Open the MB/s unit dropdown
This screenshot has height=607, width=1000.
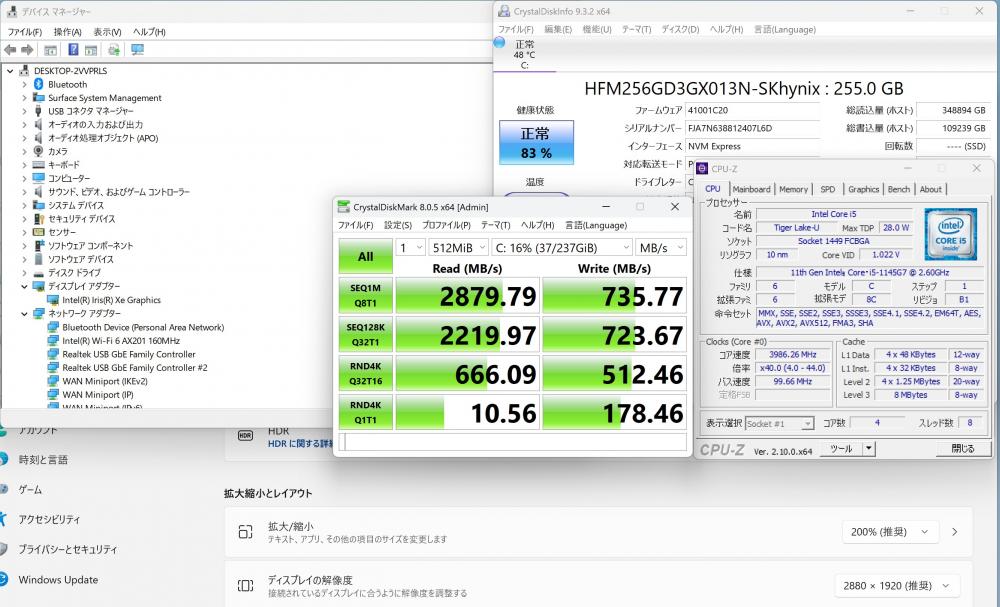[x=661, y=247]
